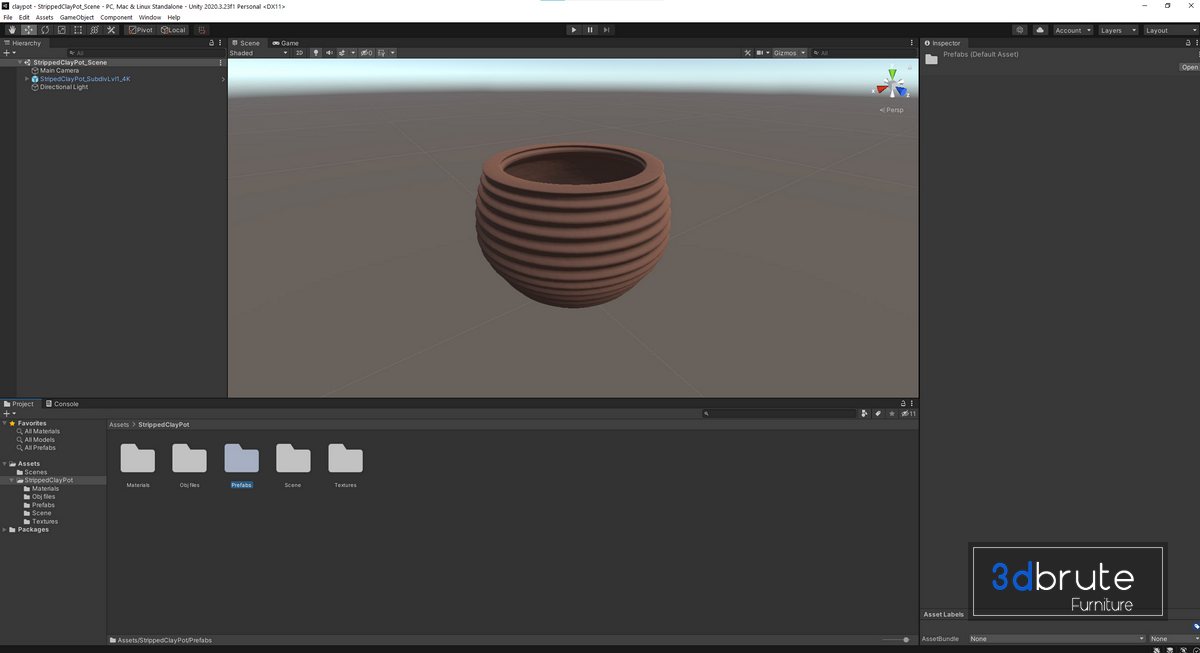Screen dimensions: 1200x653
Task: Open the GameObject menu
Action: tap(77, 17)
